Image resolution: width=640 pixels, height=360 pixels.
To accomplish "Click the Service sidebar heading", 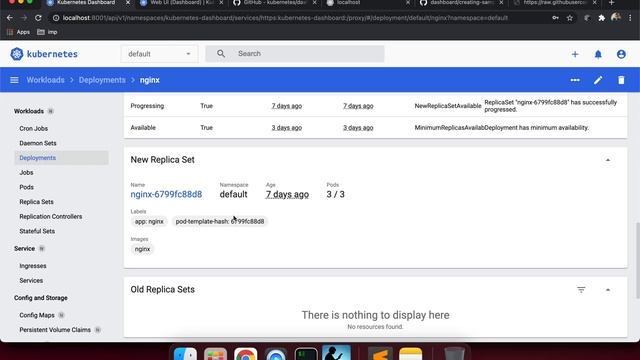I will [24, 249].
